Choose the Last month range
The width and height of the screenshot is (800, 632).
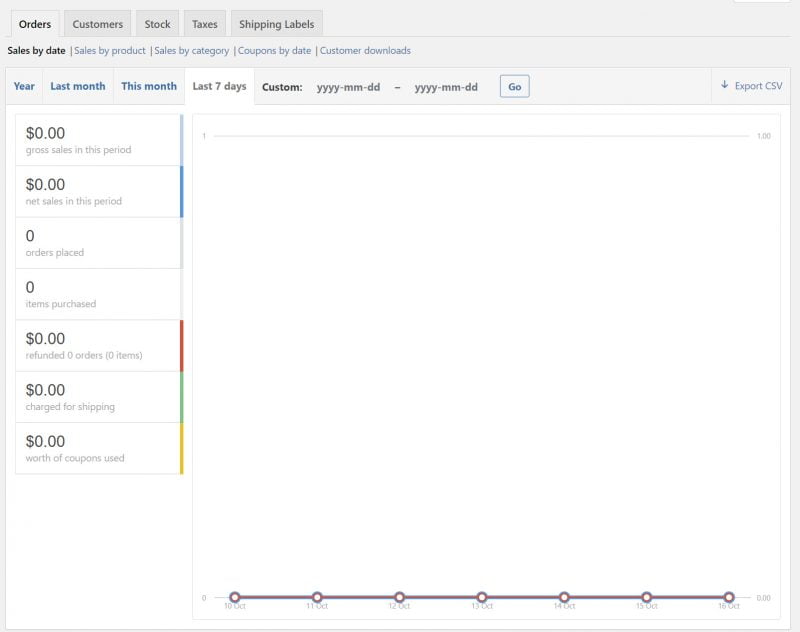click(78, 86)
